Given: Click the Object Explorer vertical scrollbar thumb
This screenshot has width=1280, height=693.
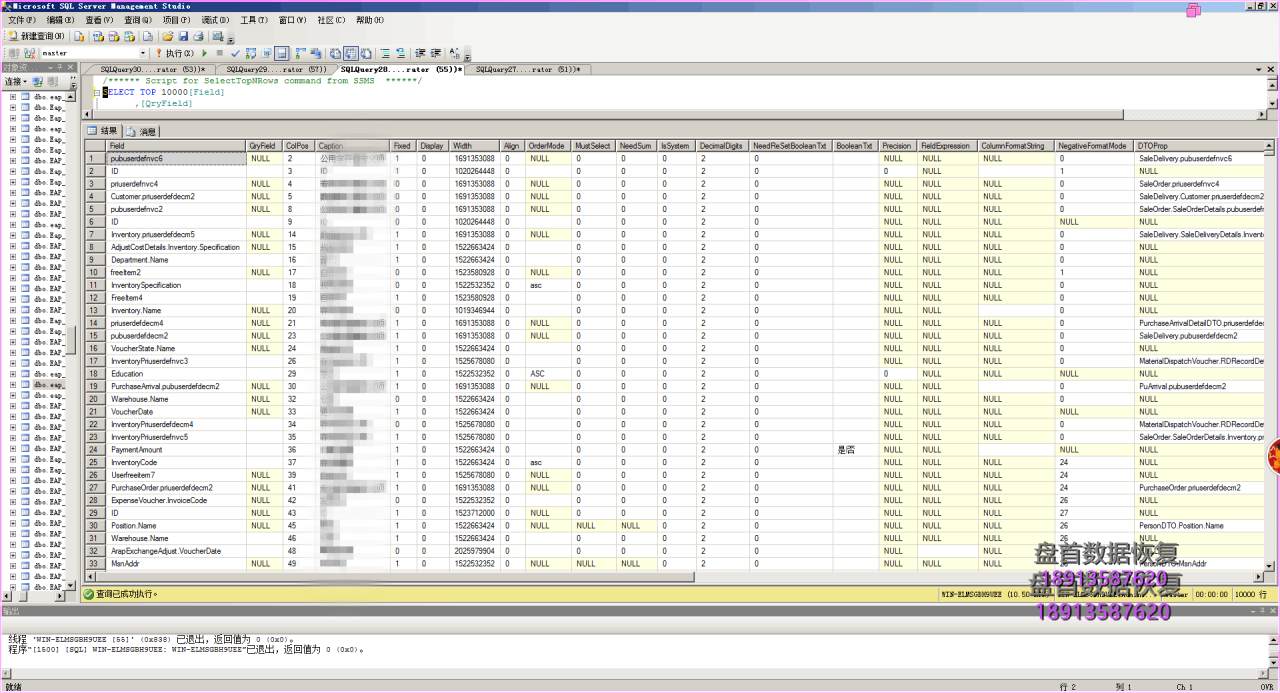Looking at the screenshot, I should coord(71,339).
